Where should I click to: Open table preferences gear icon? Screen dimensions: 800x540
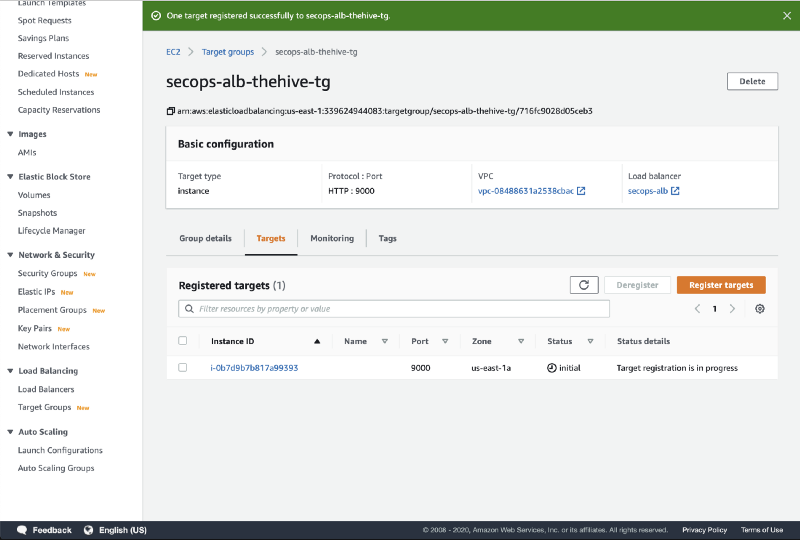[x=760, y=309]
